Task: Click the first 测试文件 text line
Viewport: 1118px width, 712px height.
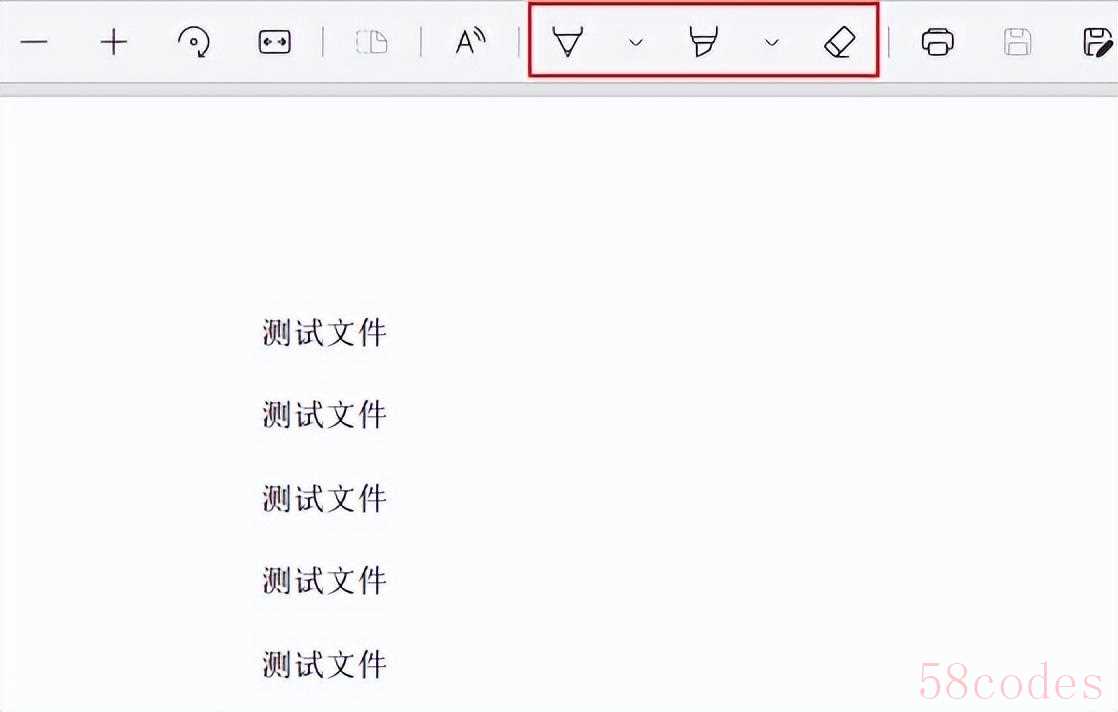Action: pos(324,333)
